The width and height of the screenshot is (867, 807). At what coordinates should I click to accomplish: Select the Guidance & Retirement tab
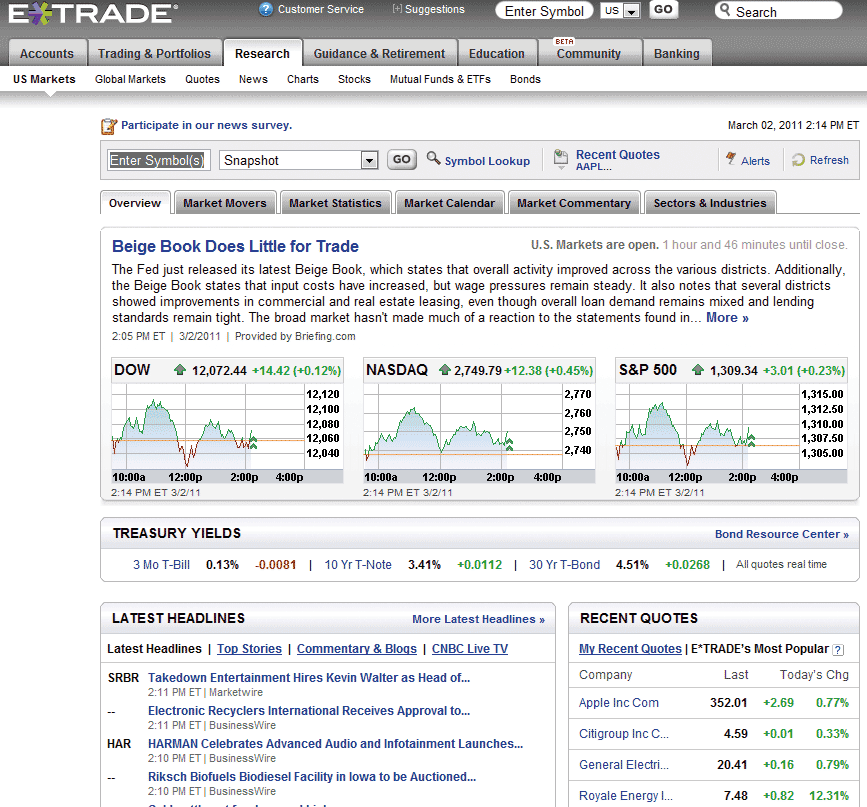379,54
